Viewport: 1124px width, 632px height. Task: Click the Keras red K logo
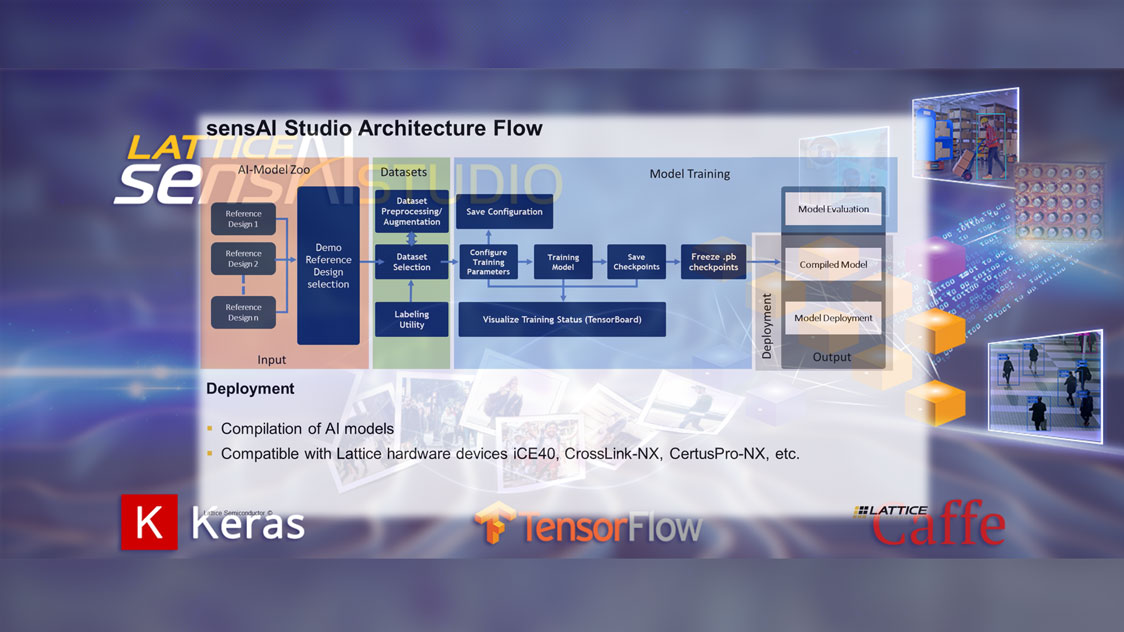[x=149, y=522]
